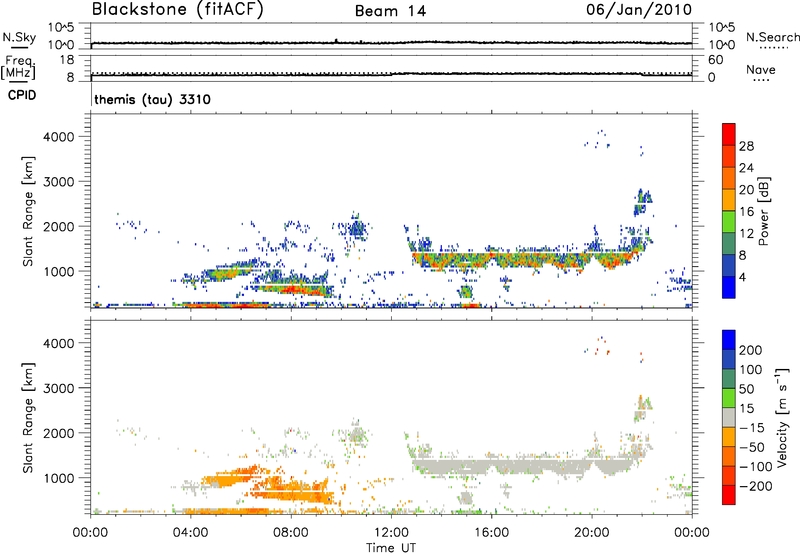
Task: Click the '-200' velocity colorbar tick label
Action: [757, 486]
